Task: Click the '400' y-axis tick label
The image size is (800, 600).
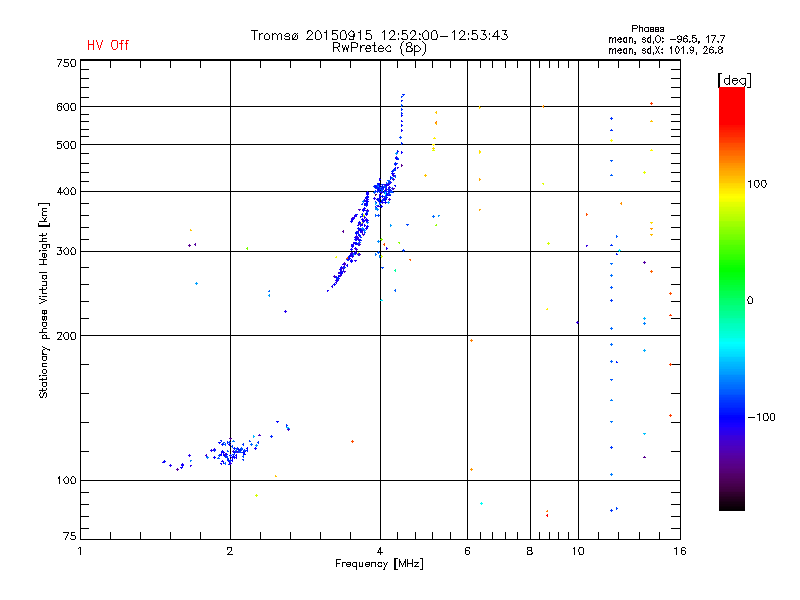Action: pos(66,192)
